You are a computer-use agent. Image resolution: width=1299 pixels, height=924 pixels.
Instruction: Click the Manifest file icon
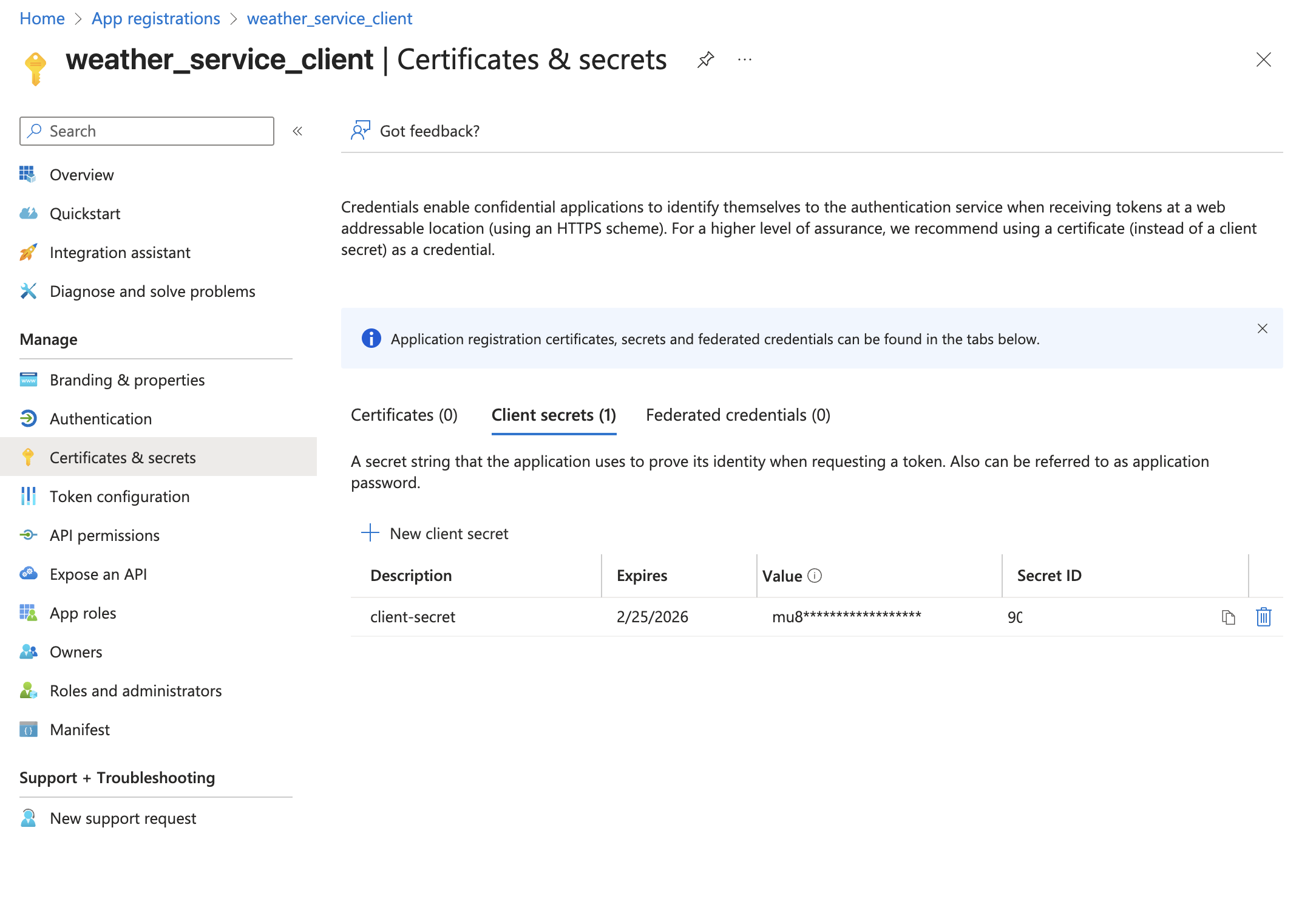[28, 729]
